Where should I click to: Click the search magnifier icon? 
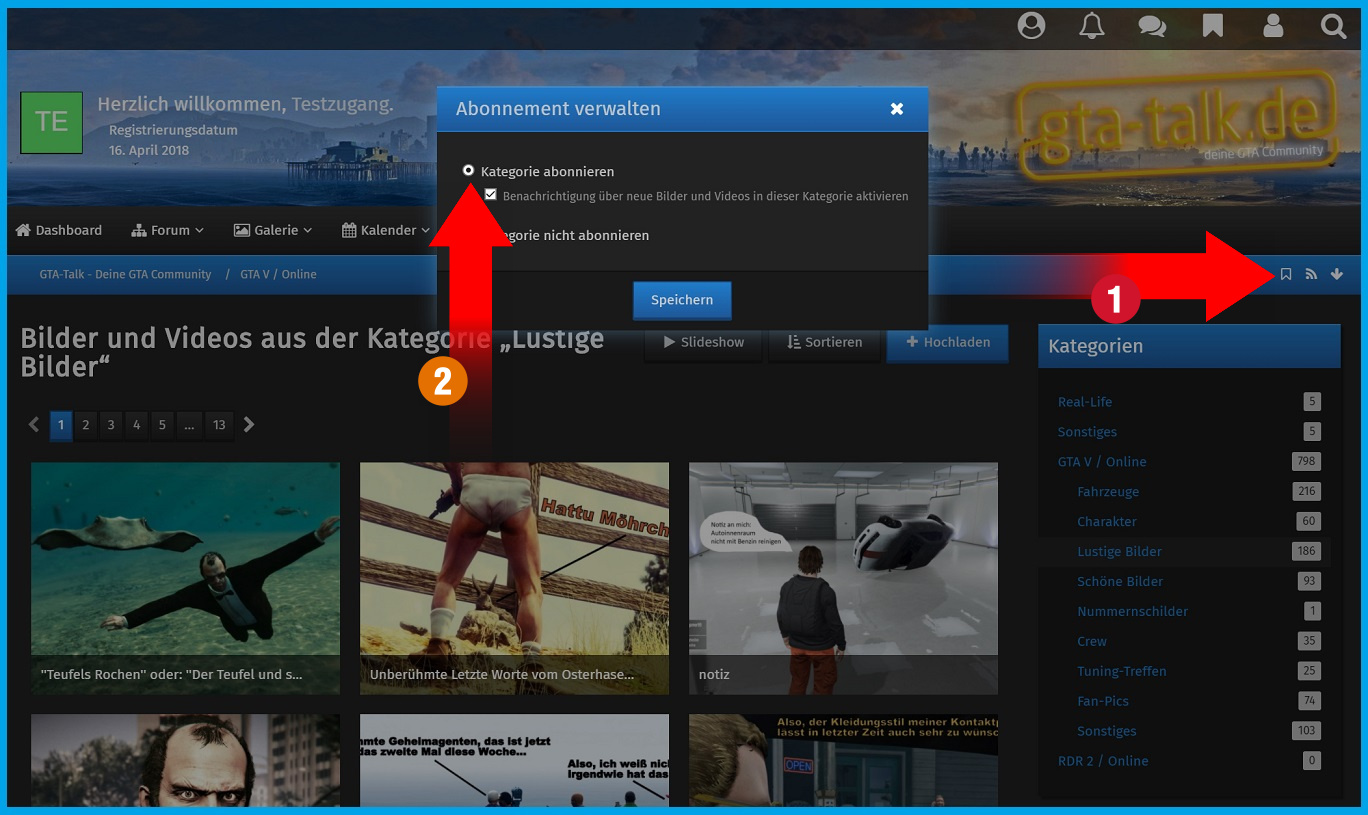click(1333, 26)
